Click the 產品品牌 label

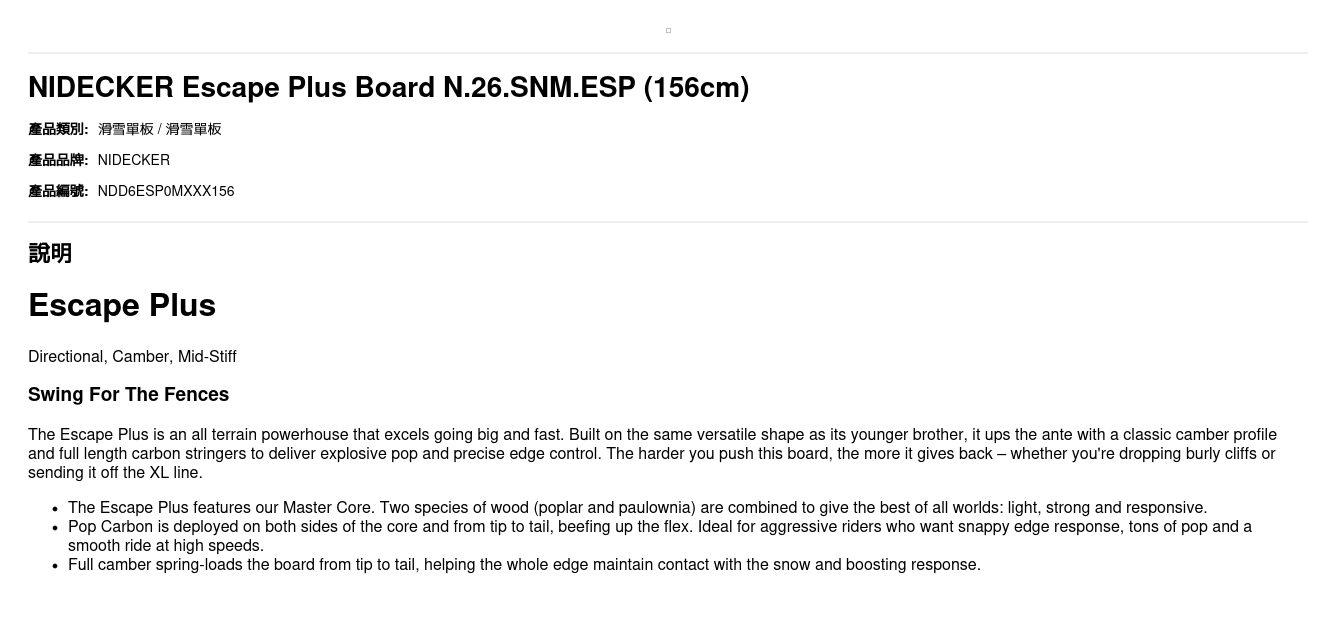coord(58,160)
